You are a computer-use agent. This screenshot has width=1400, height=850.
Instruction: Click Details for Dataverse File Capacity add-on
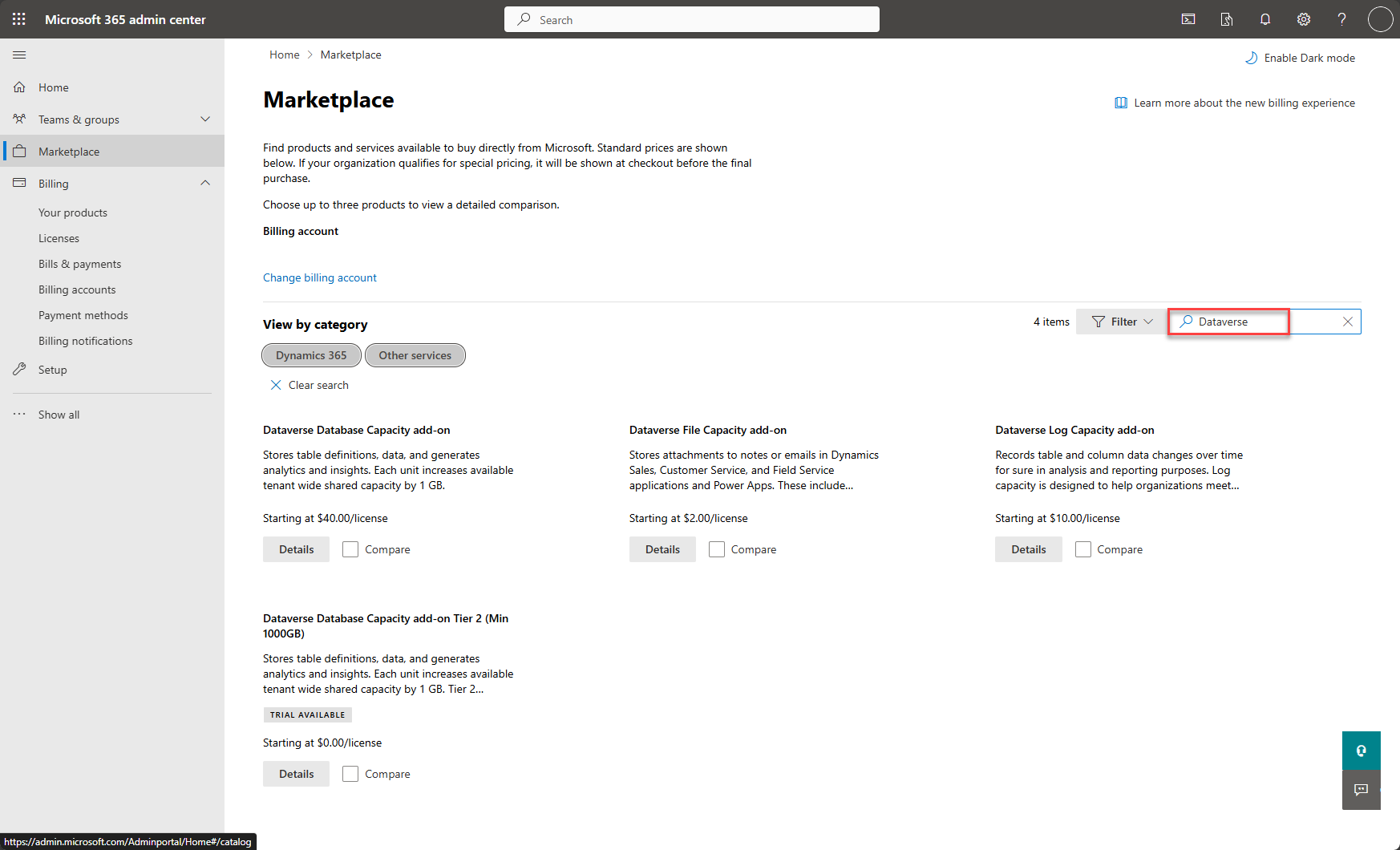click(x=662, y=549)
